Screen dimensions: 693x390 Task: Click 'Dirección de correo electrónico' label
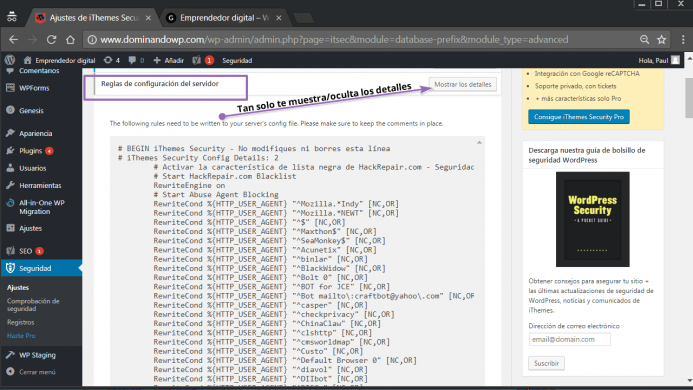click(x=574, y=326)
